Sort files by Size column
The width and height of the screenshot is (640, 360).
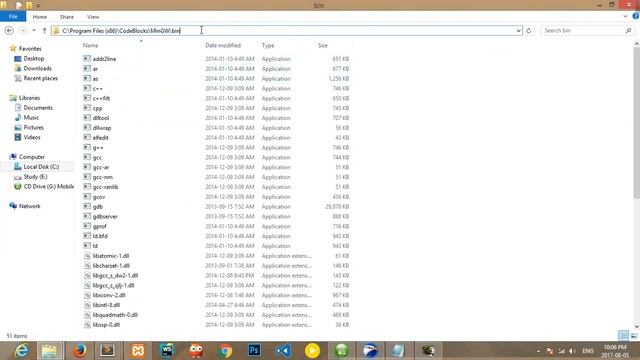(322, 45)
